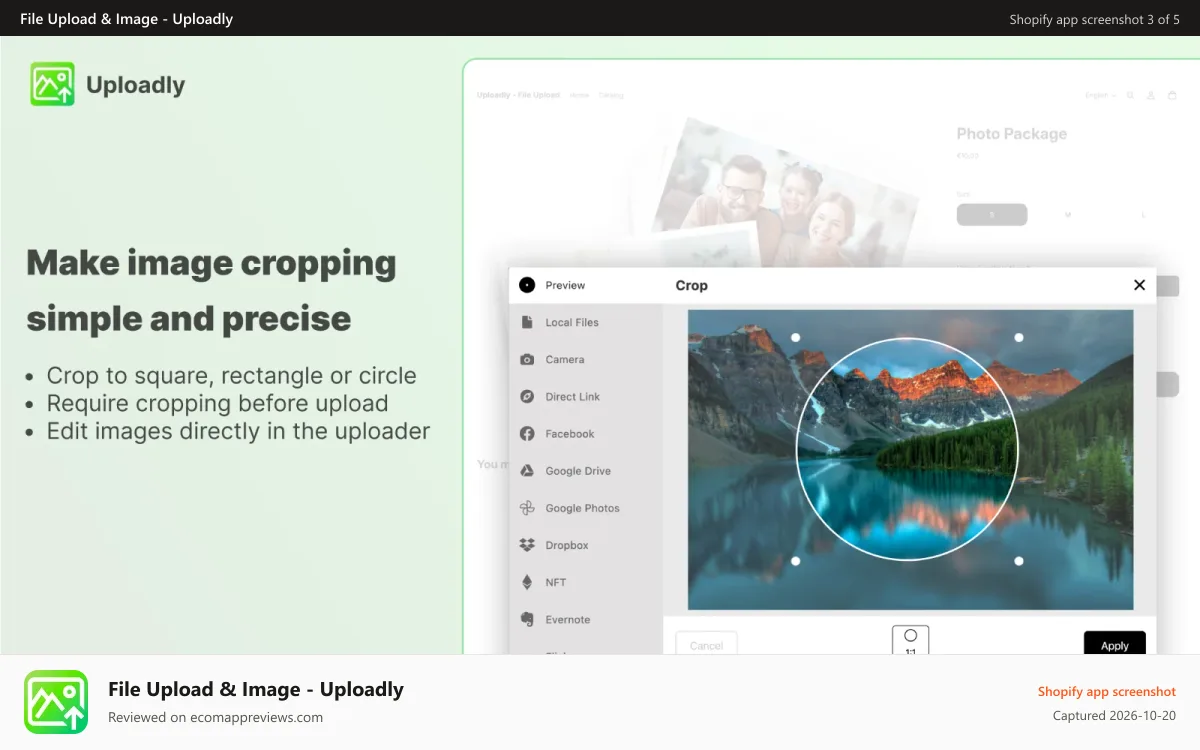
Task: Close the Crop dialog
Action: 1139,285
